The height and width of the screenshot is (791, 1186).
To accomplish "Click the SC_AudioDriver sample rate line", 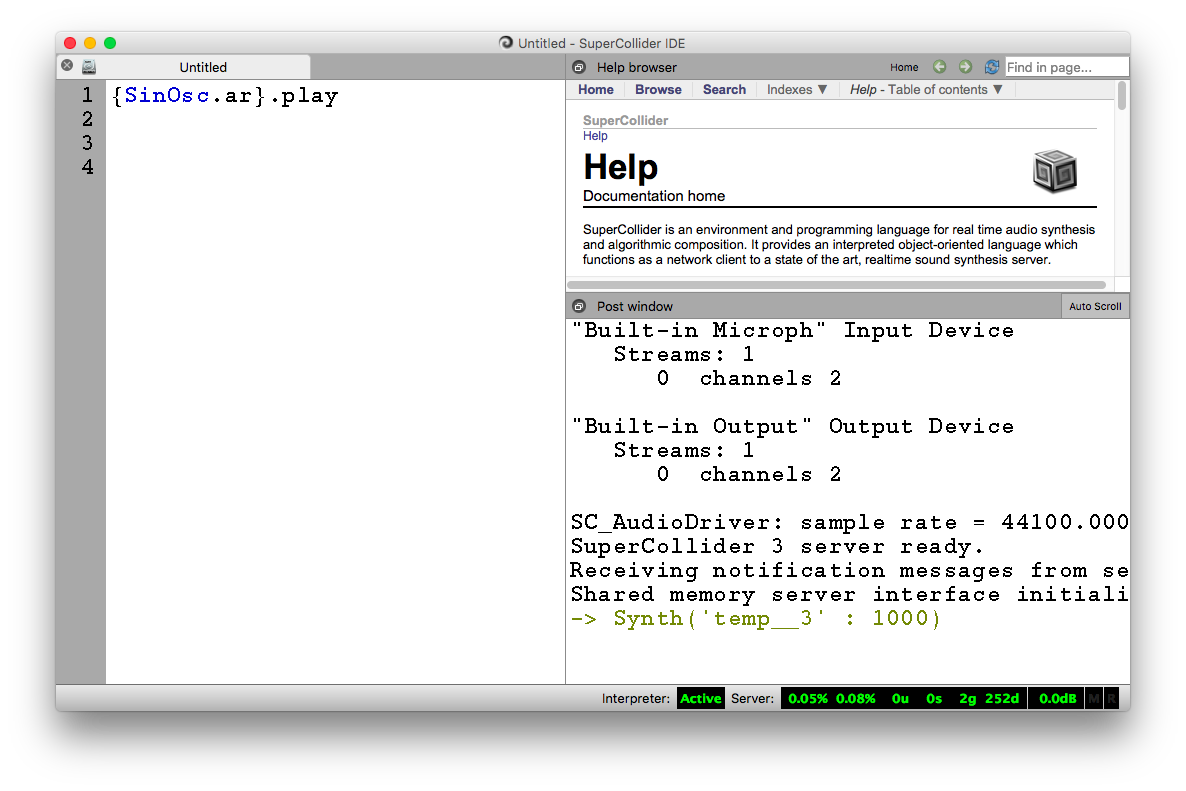I will point(849,523).
